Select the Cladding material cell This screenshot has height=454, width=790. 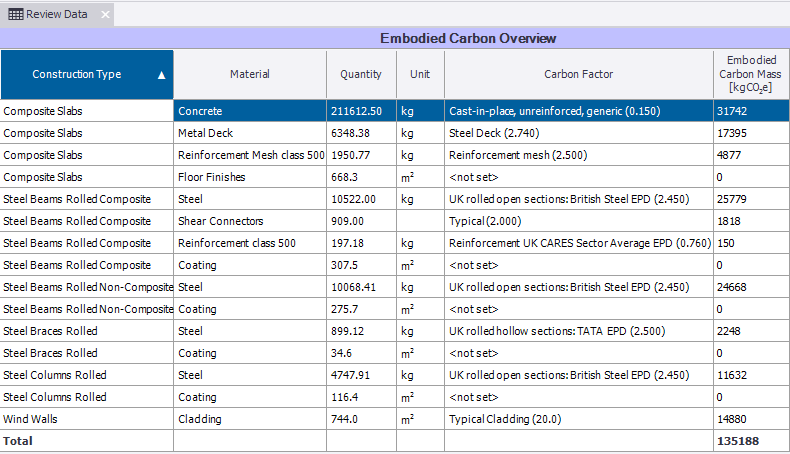250,419
